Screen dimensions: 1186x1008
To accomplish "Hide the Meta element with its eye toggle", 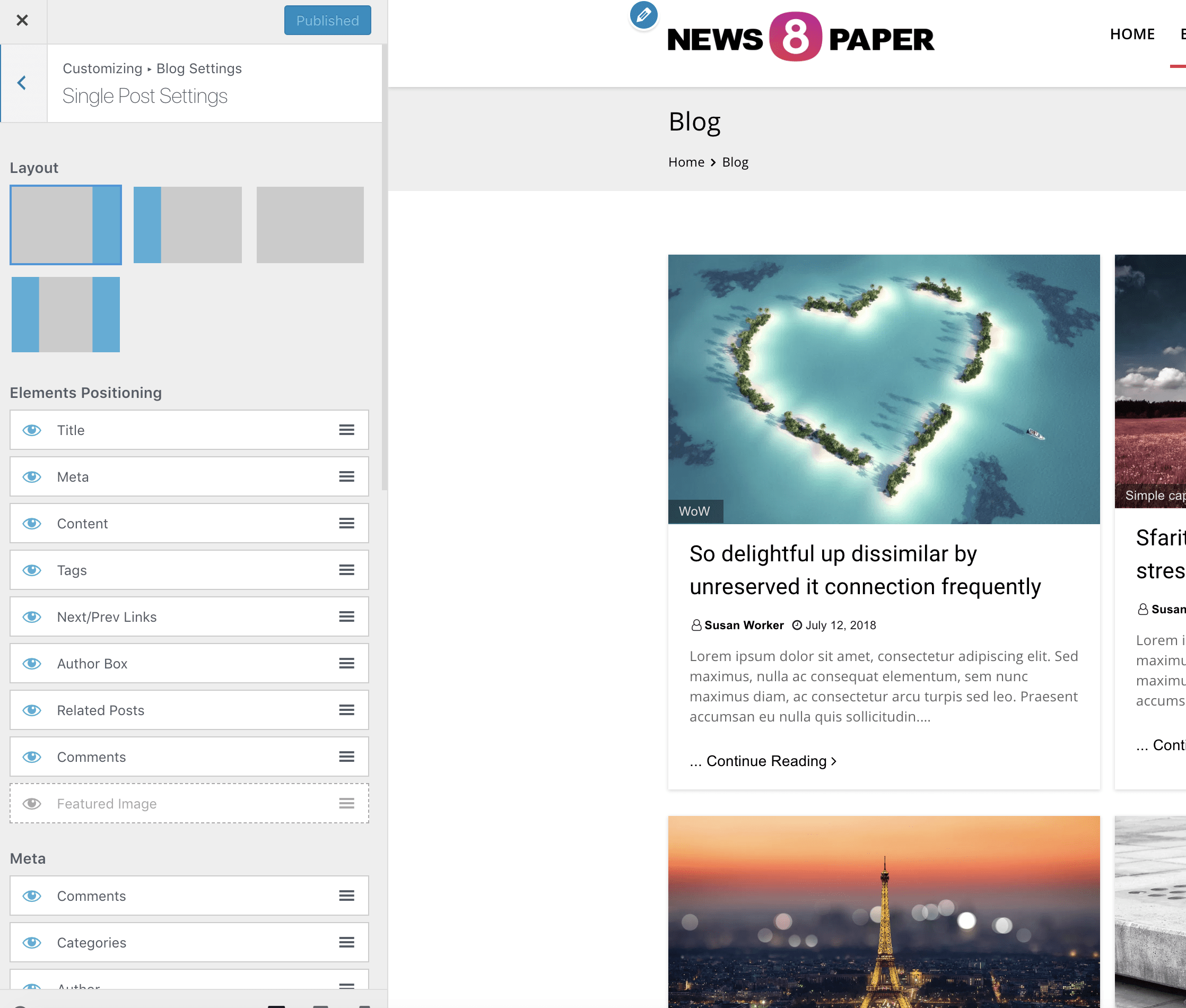I will point(32,476).
